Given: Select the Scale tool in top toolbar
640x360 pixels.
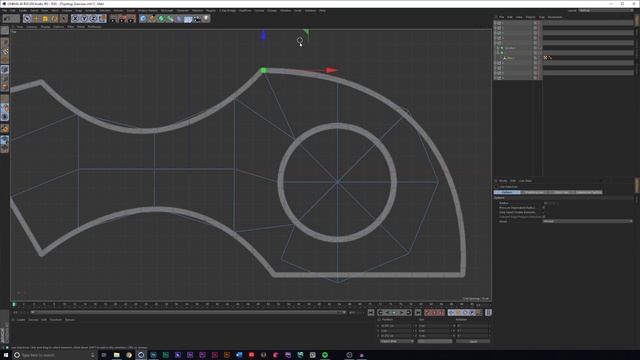Looking at the screenshot, I should (45, 18).
